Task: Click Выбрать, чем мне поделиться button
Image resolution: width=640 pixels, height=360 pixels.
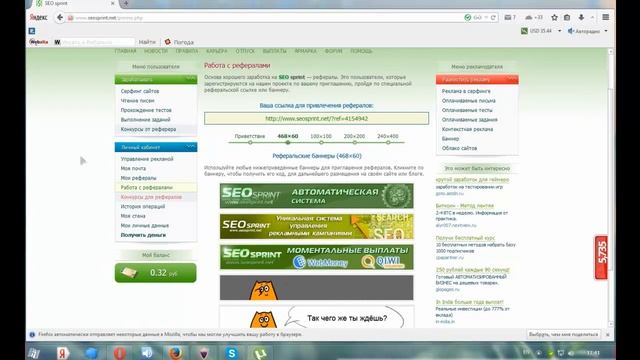Action: pos(563,334)
